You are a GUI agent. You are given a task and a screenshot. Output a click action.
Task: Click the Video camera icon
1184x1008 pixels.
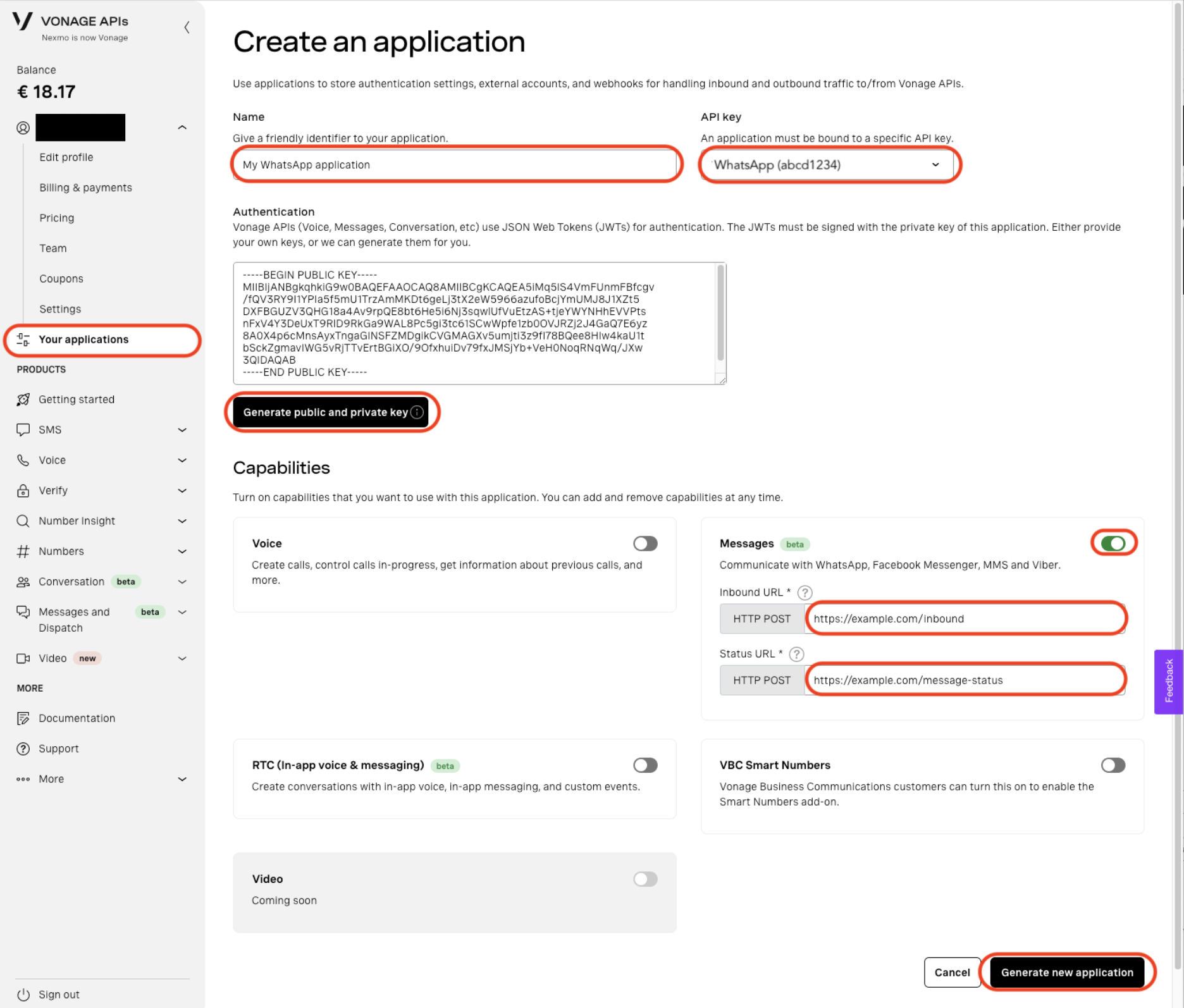23,658
